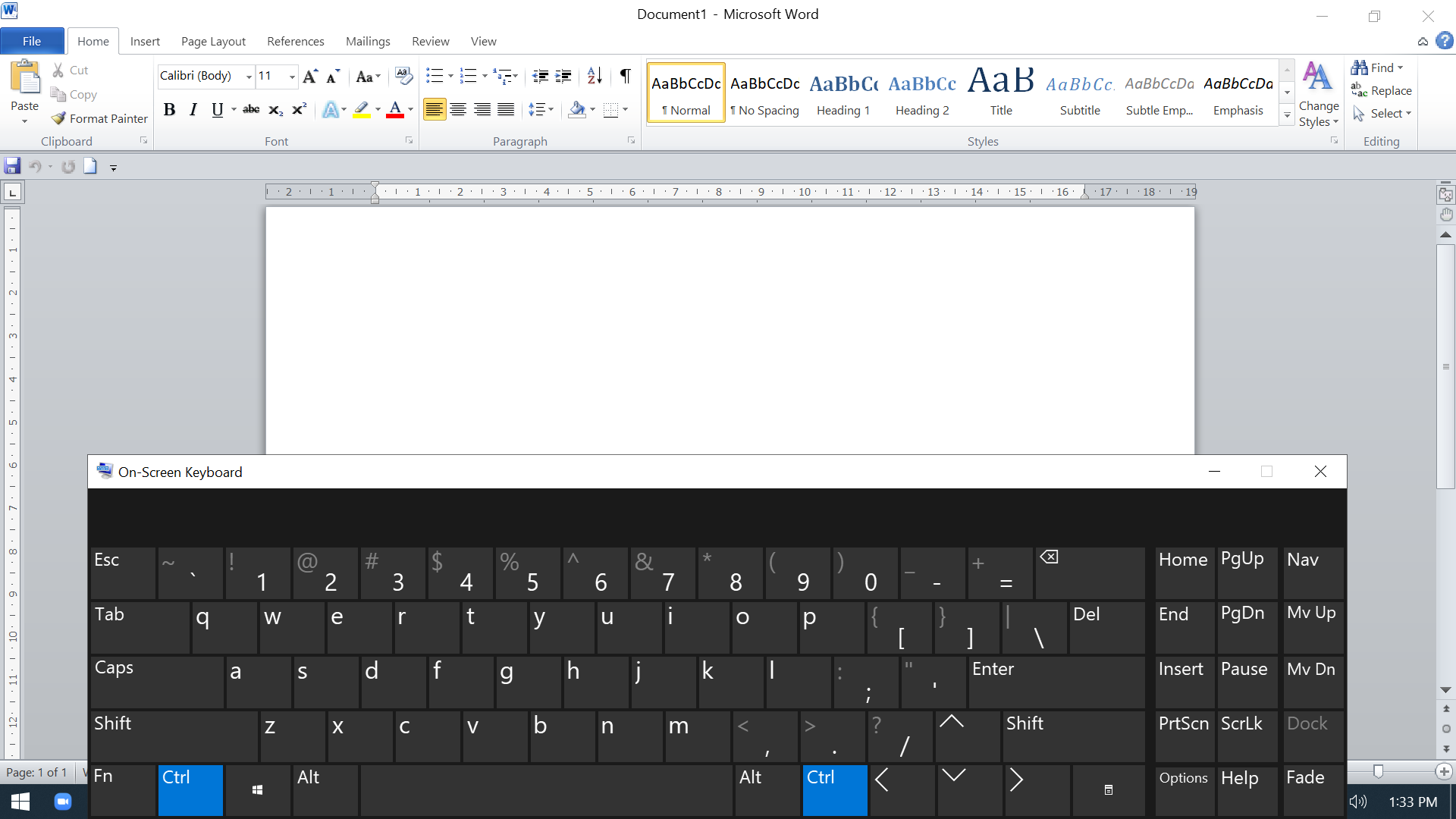Image resolution: width=1456 pixels, height=819 pixels.
Task: Click the Clear Formatting icon
Action: tap(404, 76)
